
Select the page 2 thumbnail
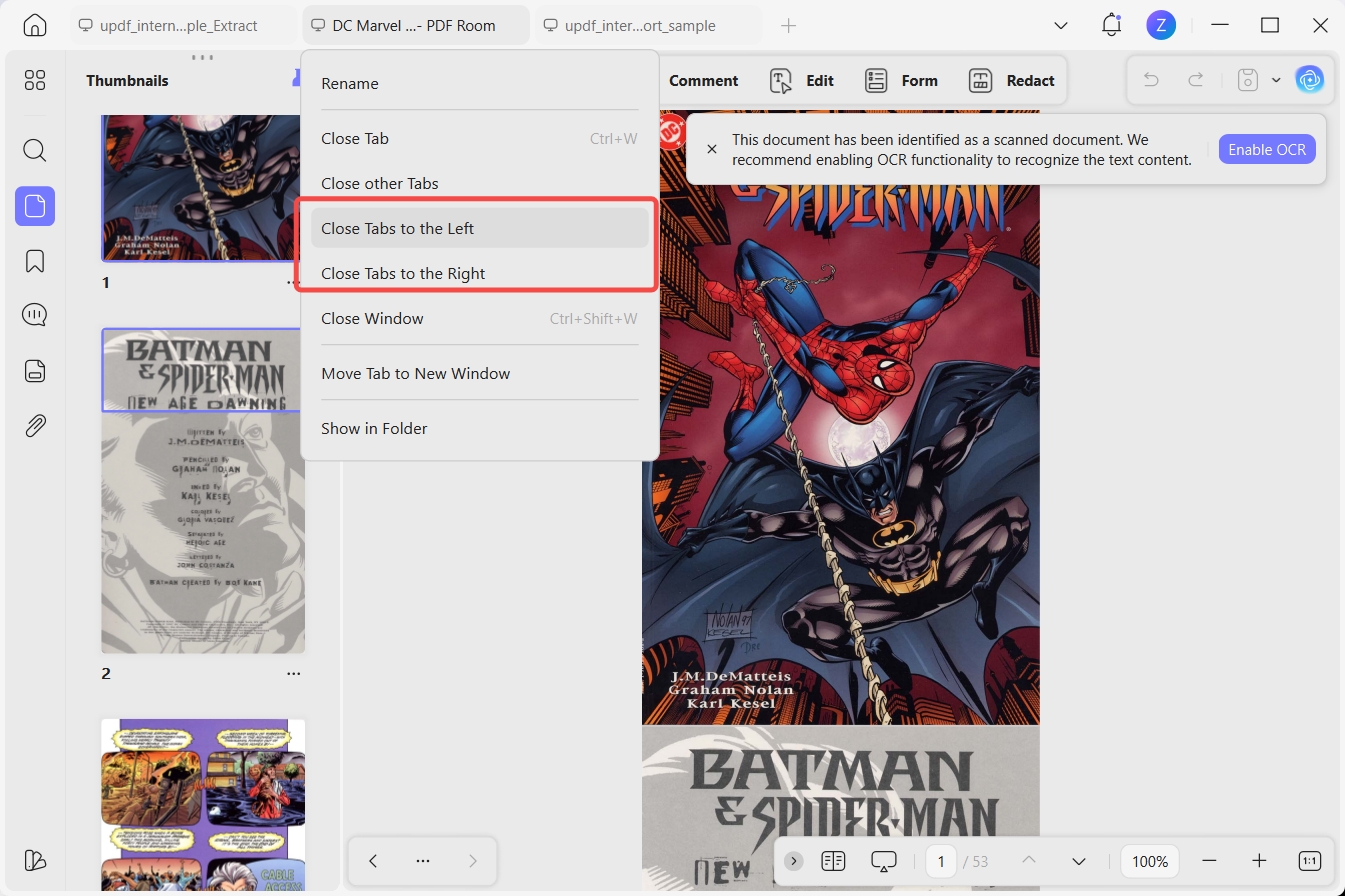point(203,491)
